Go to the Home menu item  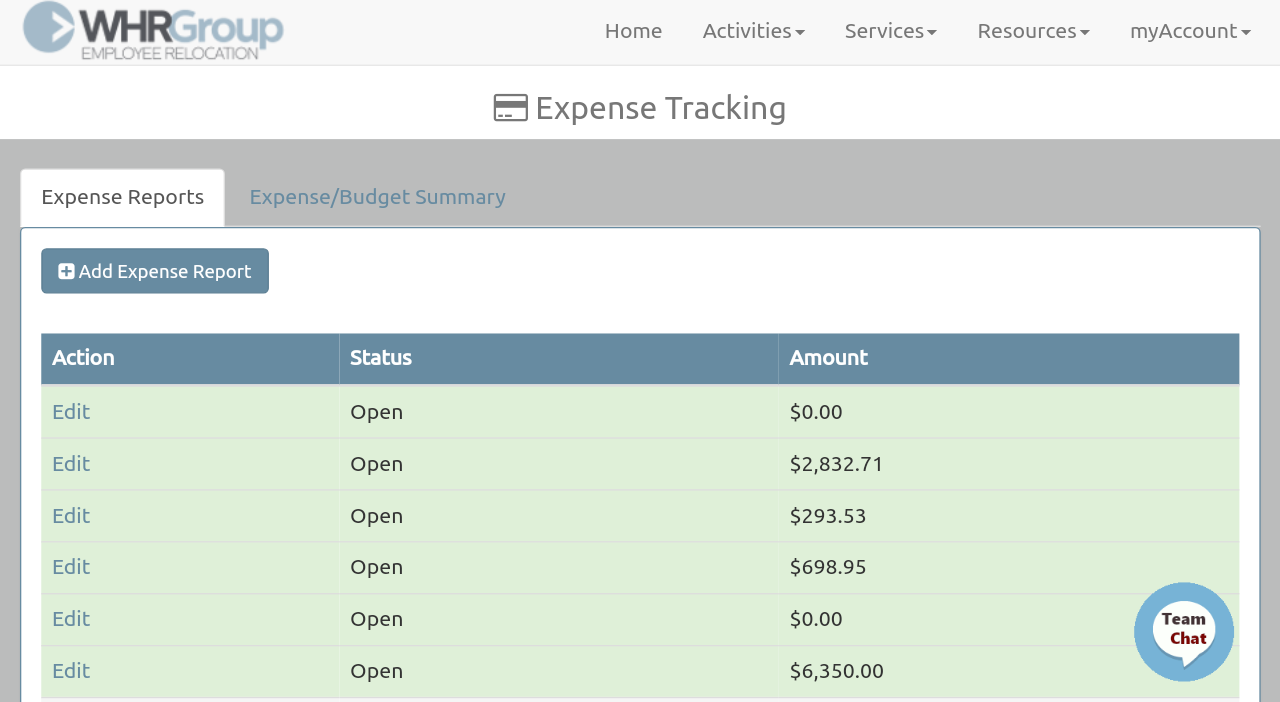pyautogui.click(x=633, y=31)
